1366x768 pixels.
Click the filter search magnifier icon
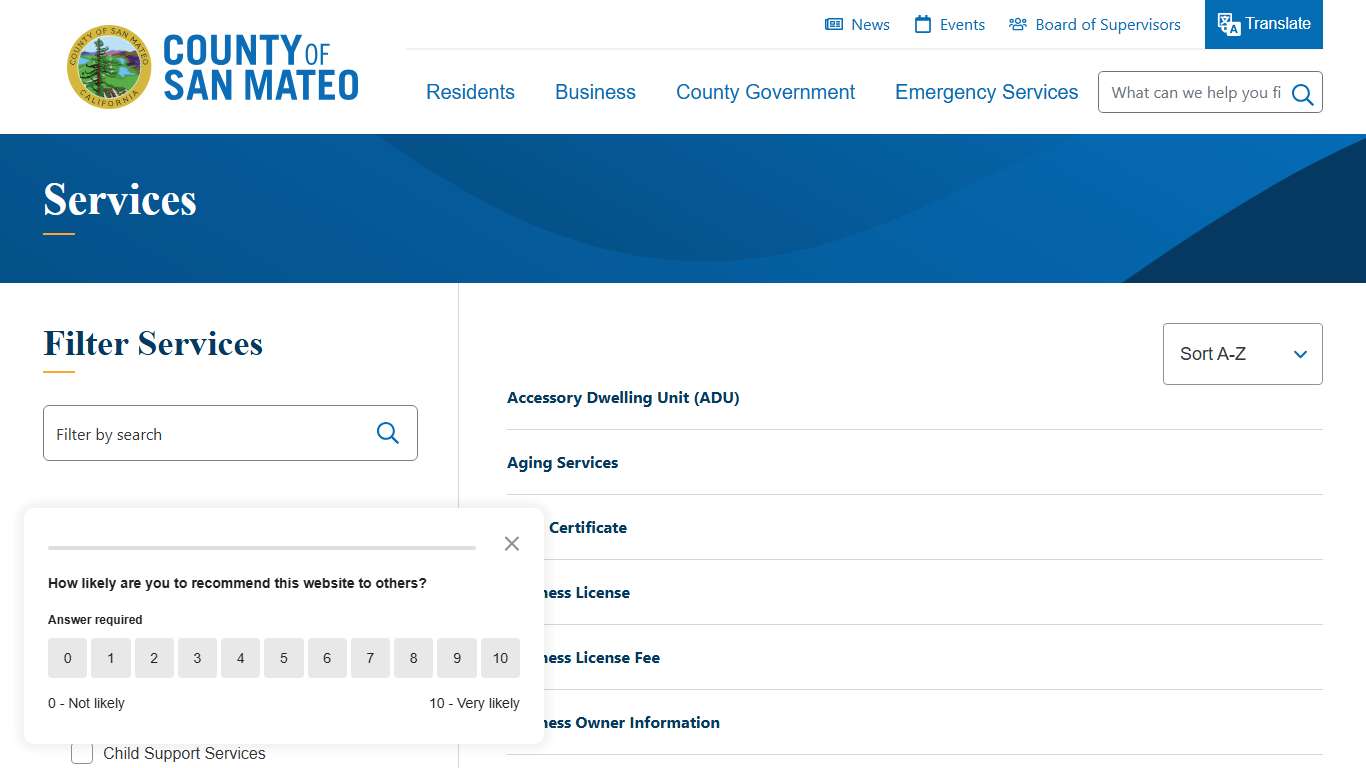(388, 433)
